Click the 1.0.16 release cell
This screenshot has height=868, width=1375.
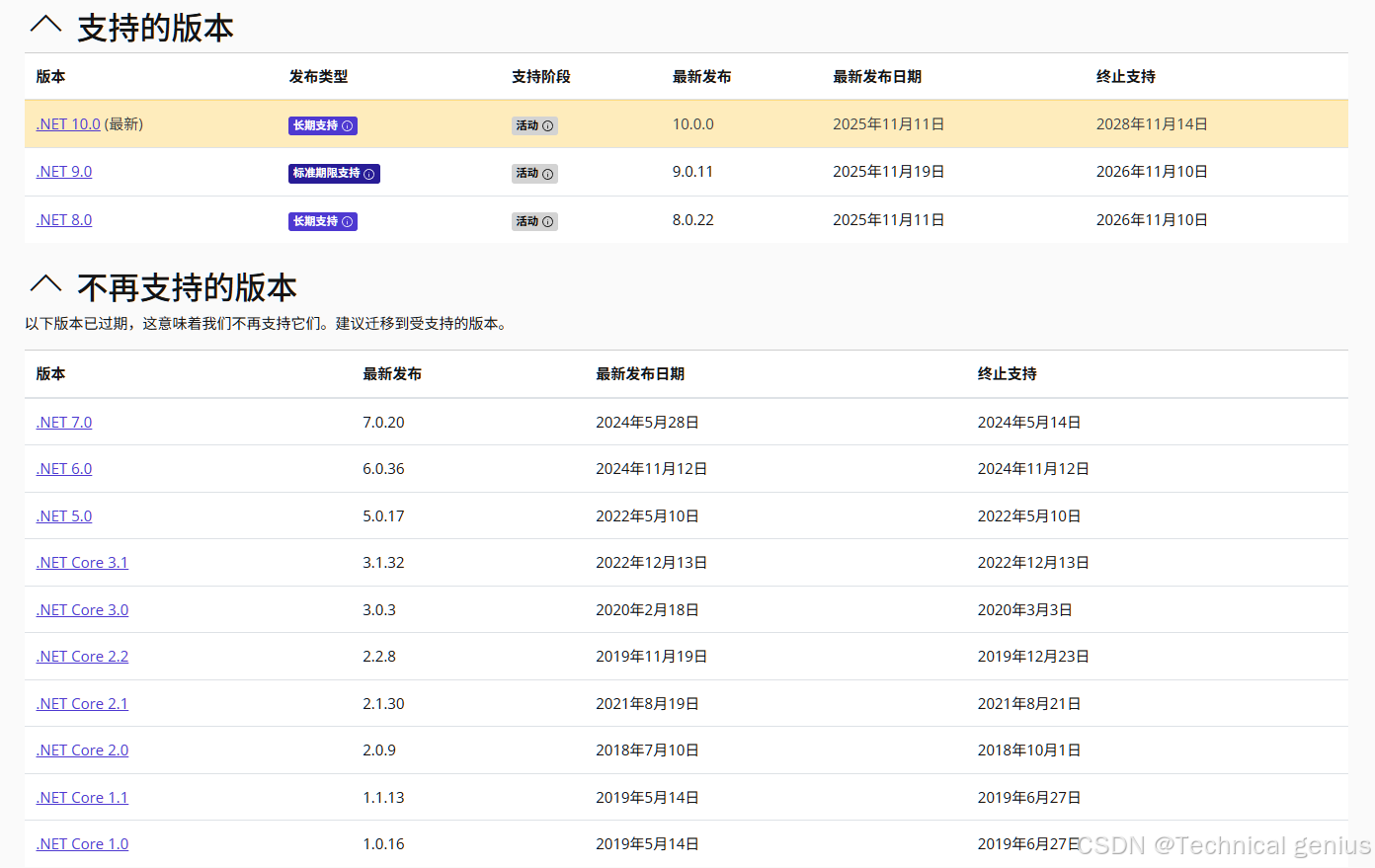coord(383,844)
